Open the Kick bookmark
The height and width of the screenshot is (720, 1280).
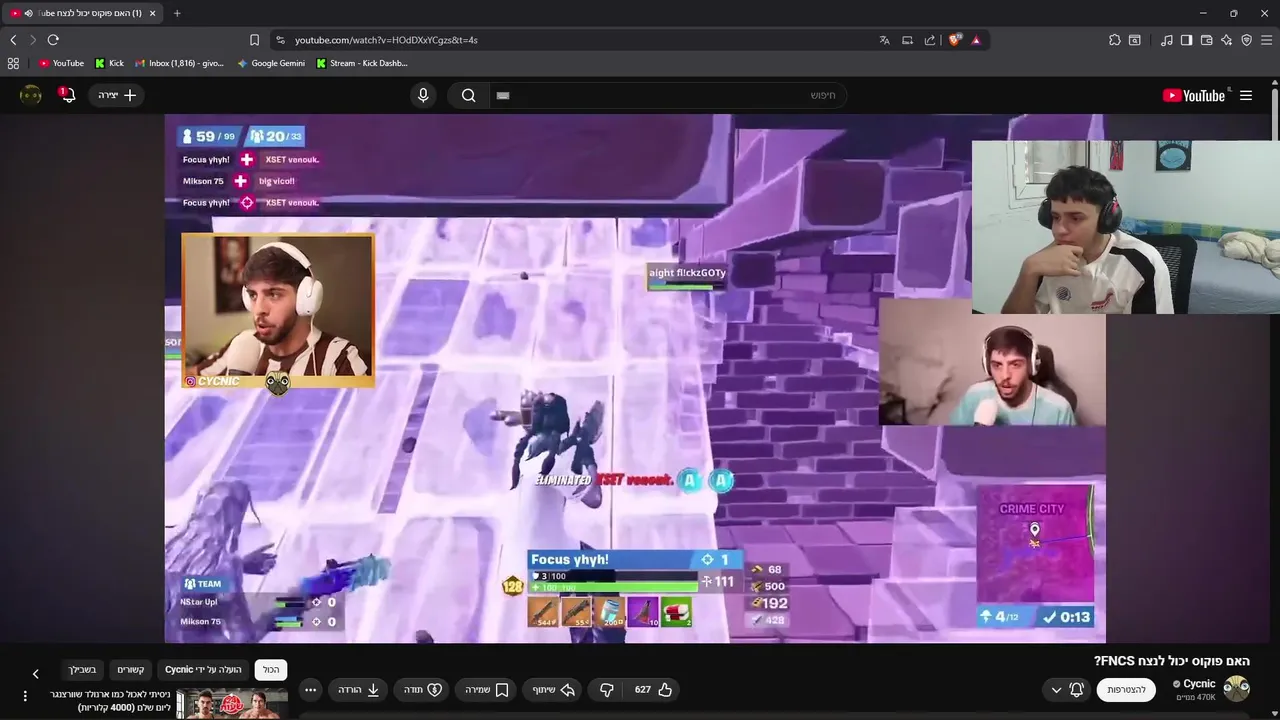point(109,63)
